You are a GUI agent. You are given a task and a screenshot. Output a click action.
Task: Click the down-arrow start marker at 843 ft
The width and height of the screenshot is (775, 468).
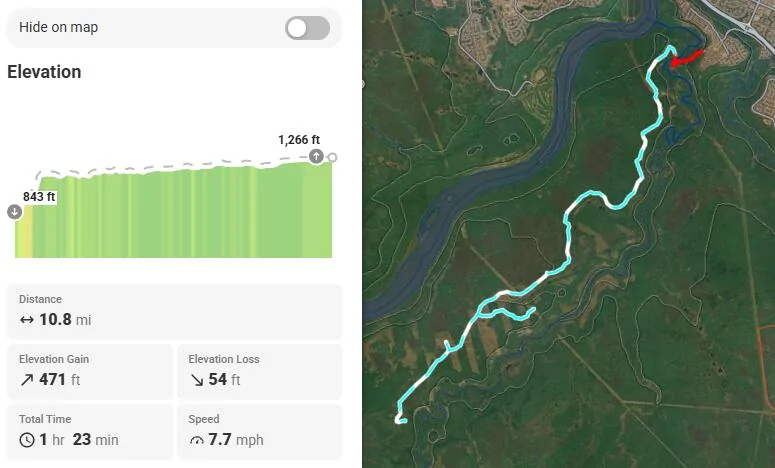(x=15, y=211)
